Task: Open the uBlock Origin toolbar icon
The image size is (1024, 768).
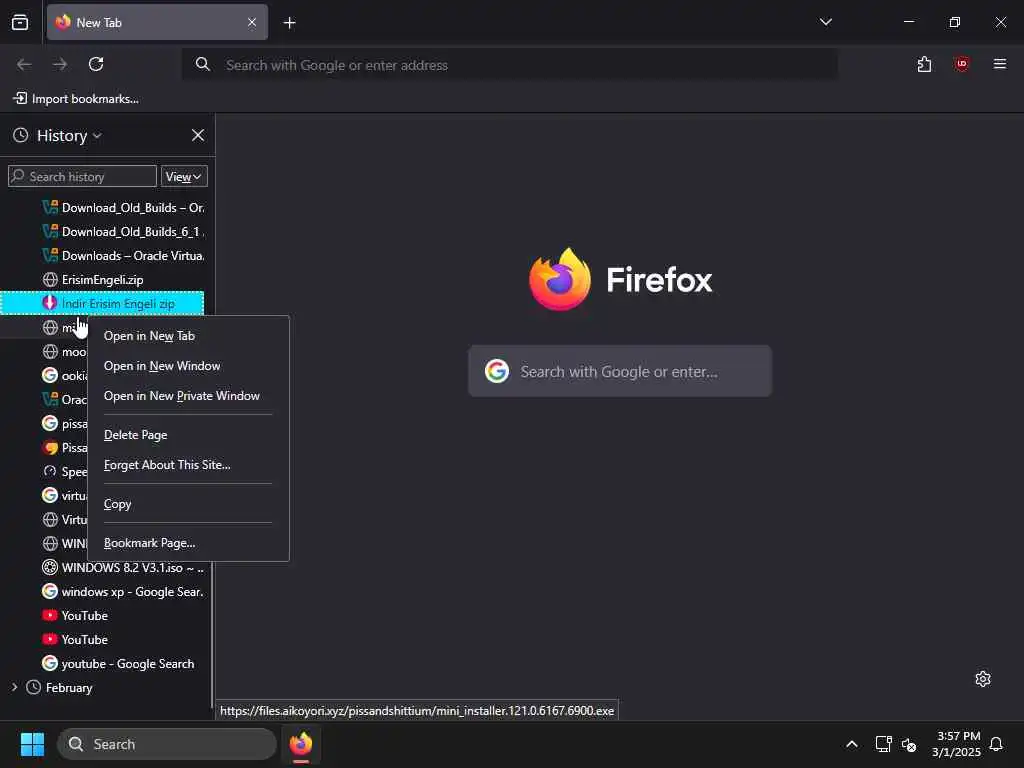Action: click(x=961, y=64)
